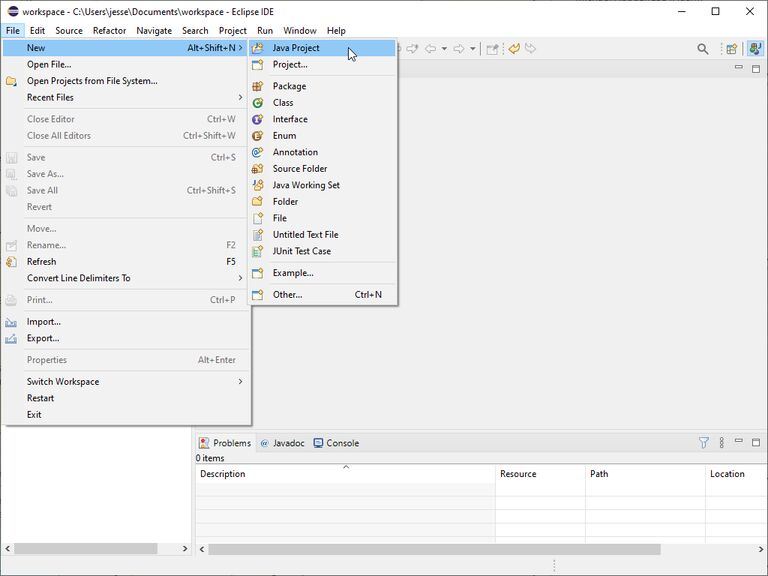Sort by the Description column header
This screenshot has width=768, height=576.
tap(223, 474)
